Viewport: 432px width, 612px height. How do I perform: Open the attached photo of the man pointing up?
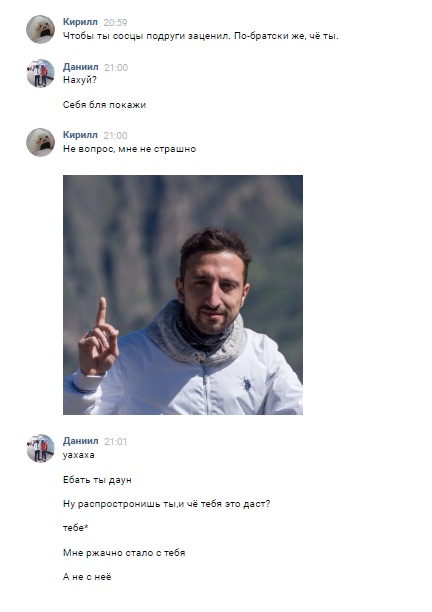click(183, 295)
